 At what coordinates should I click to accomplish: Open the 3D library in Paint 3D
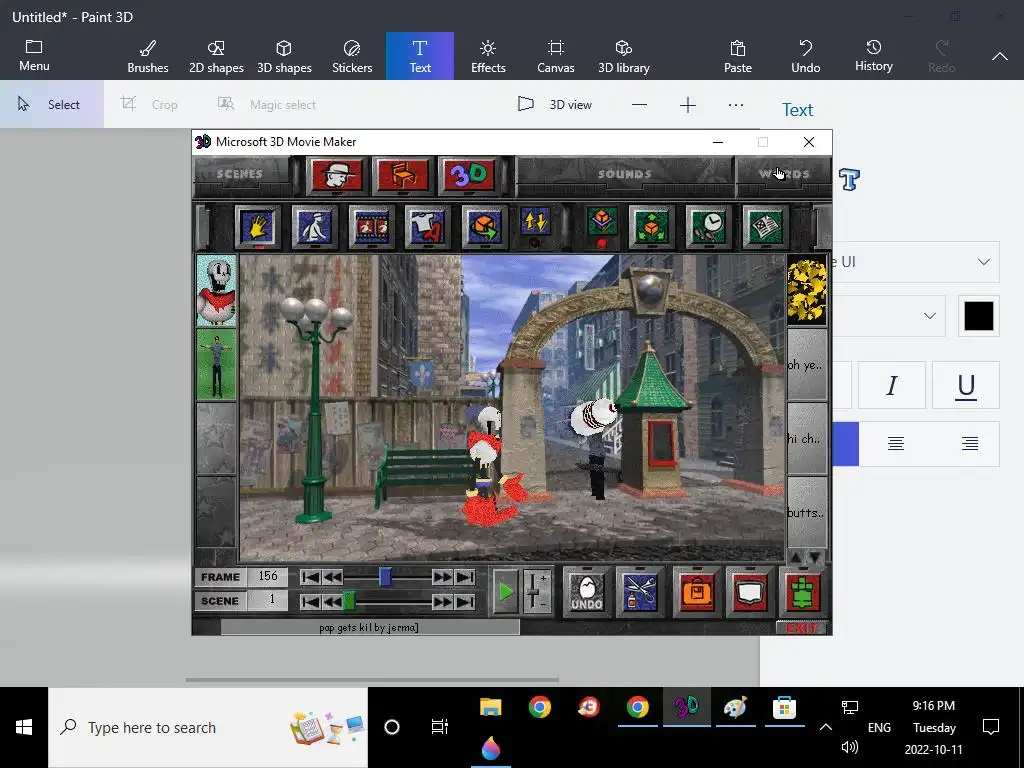624,56
